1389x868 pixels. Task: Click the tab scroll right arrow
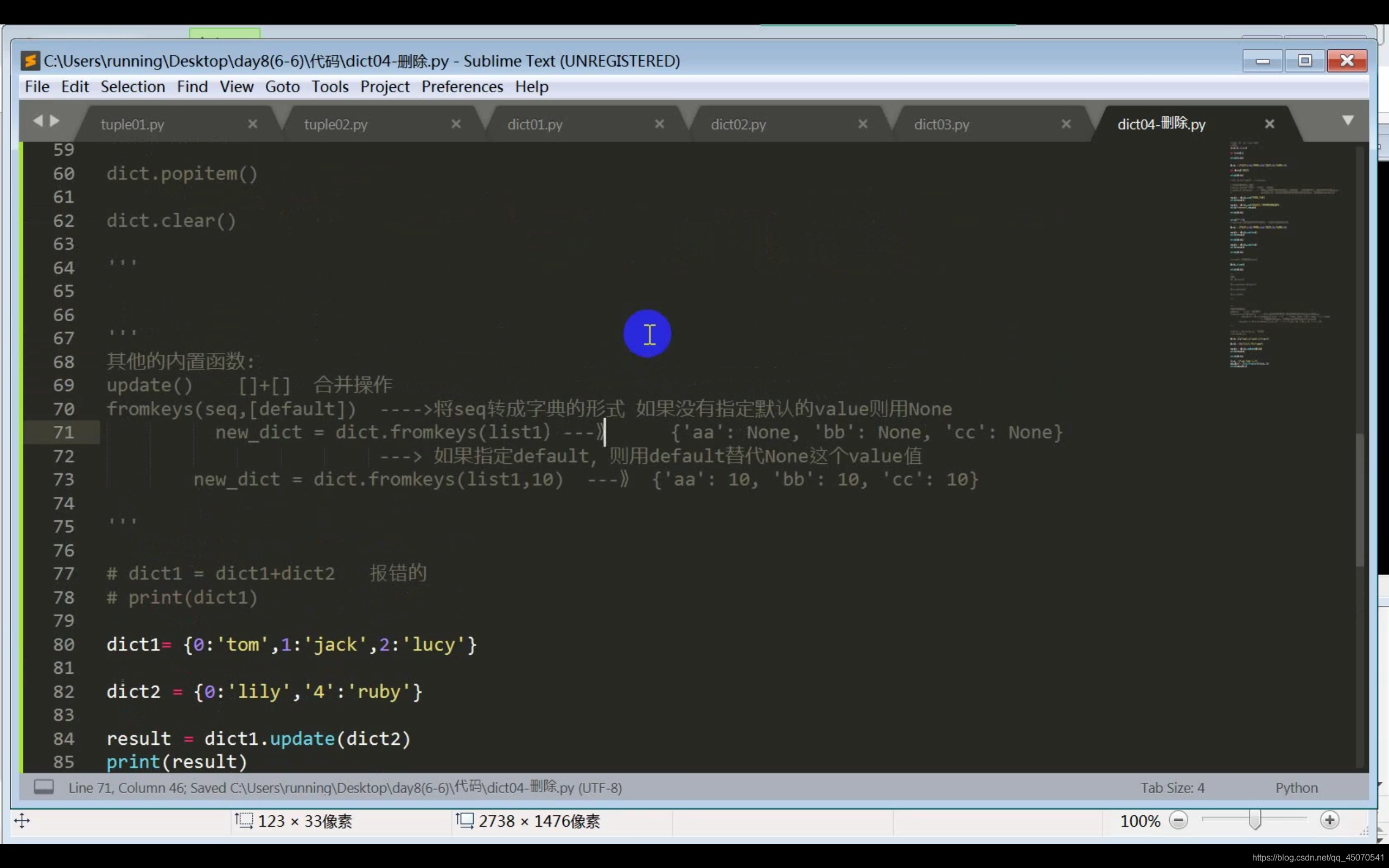tap(55, 120)
